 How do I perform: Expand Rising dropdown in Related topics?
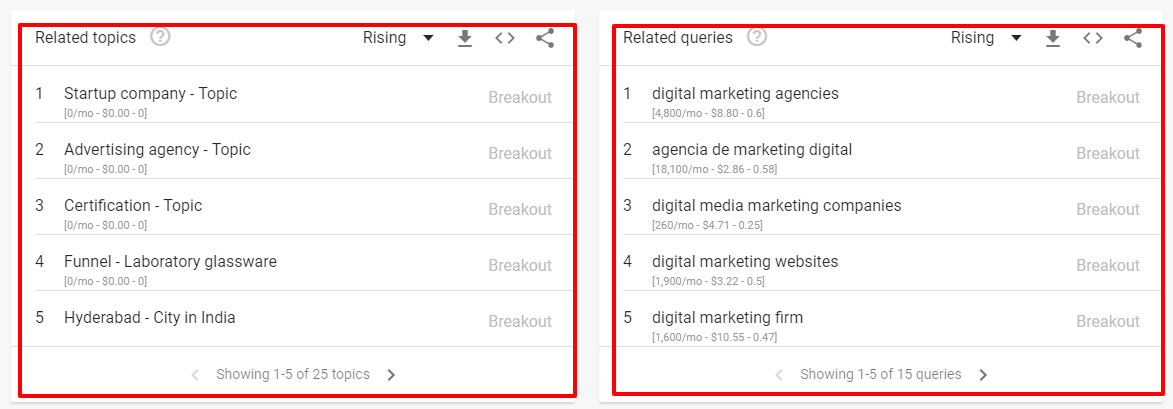tap(398, 38)
